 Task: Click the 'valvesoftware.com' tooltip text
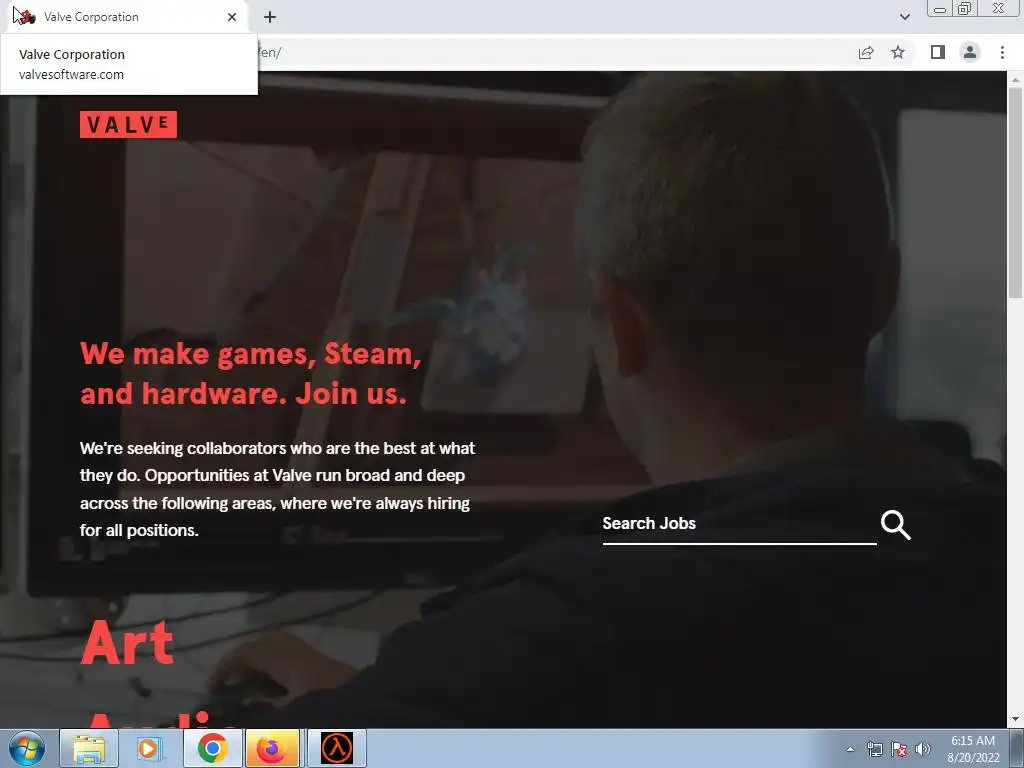(x=71, y=74)
